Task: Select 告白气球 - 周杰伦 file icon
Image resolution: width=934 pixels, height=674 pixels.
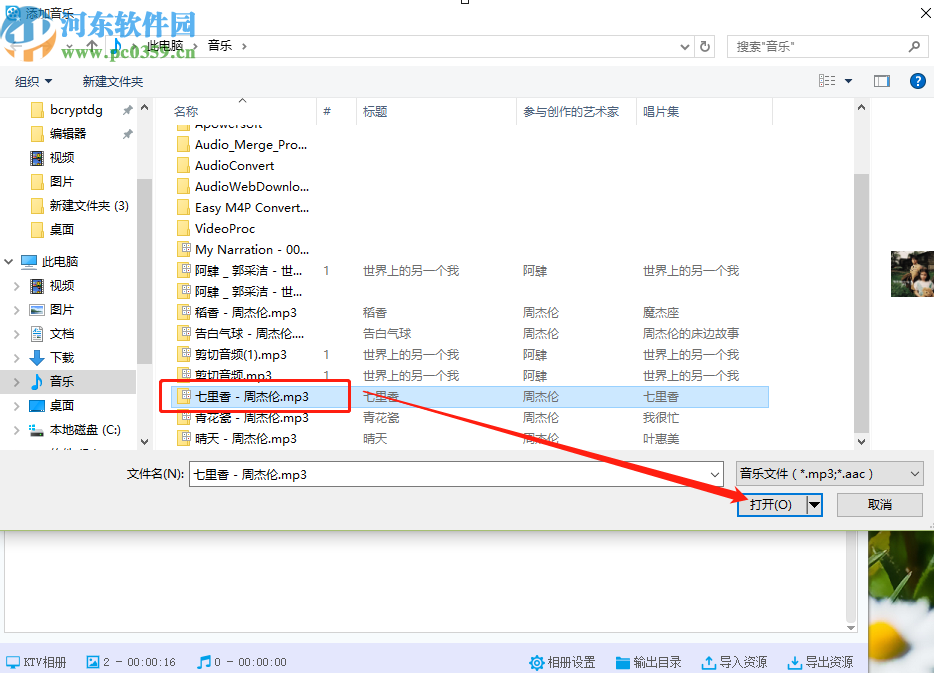Action: pos(184,333)
